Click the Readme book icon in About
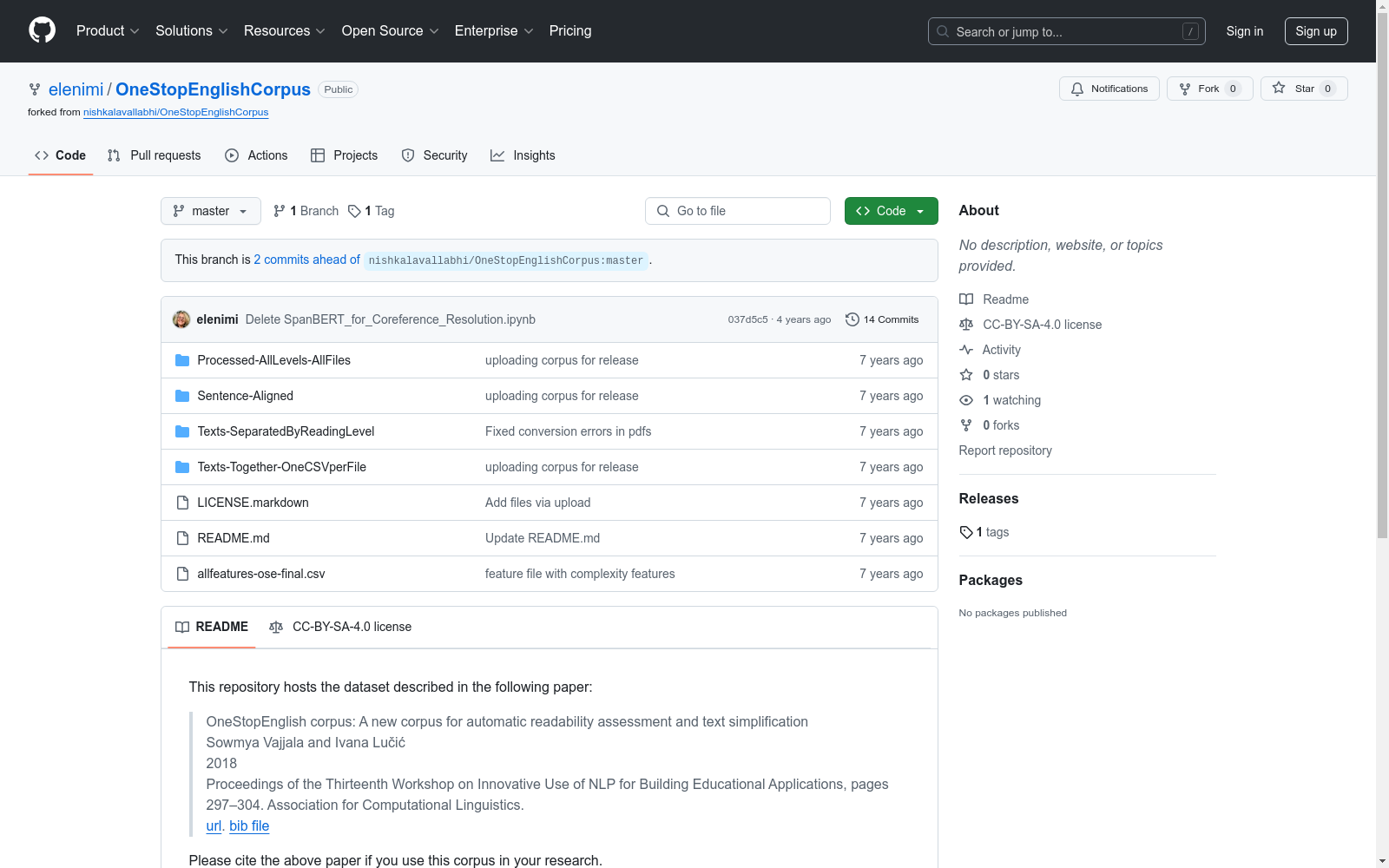The height and width of the screenshot is (868, 1389). (x=966, y=299)
